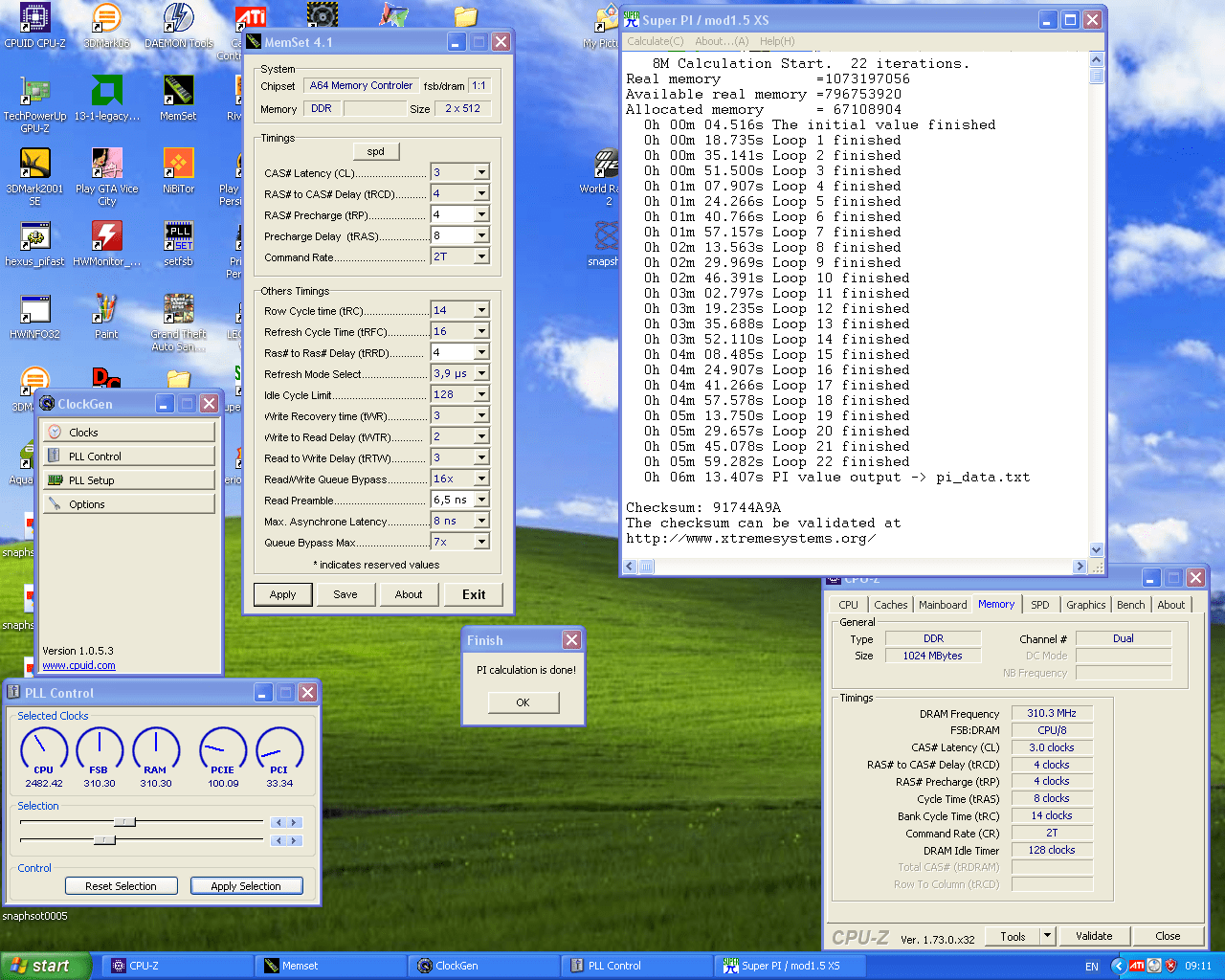The width and height of the screenshot is (1225, 980).
Task: Click ClockGen Clocks menu icon
Action: (x=55, y=433)
